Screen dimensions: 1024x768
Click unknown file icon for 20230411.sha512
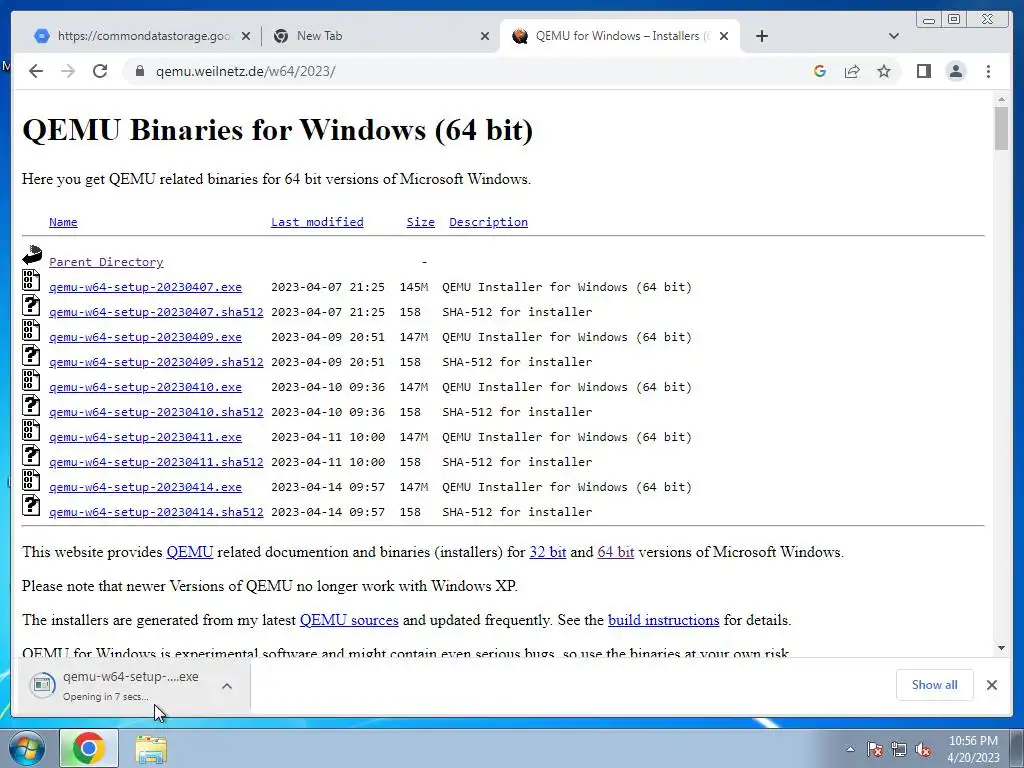coord(31,455)
